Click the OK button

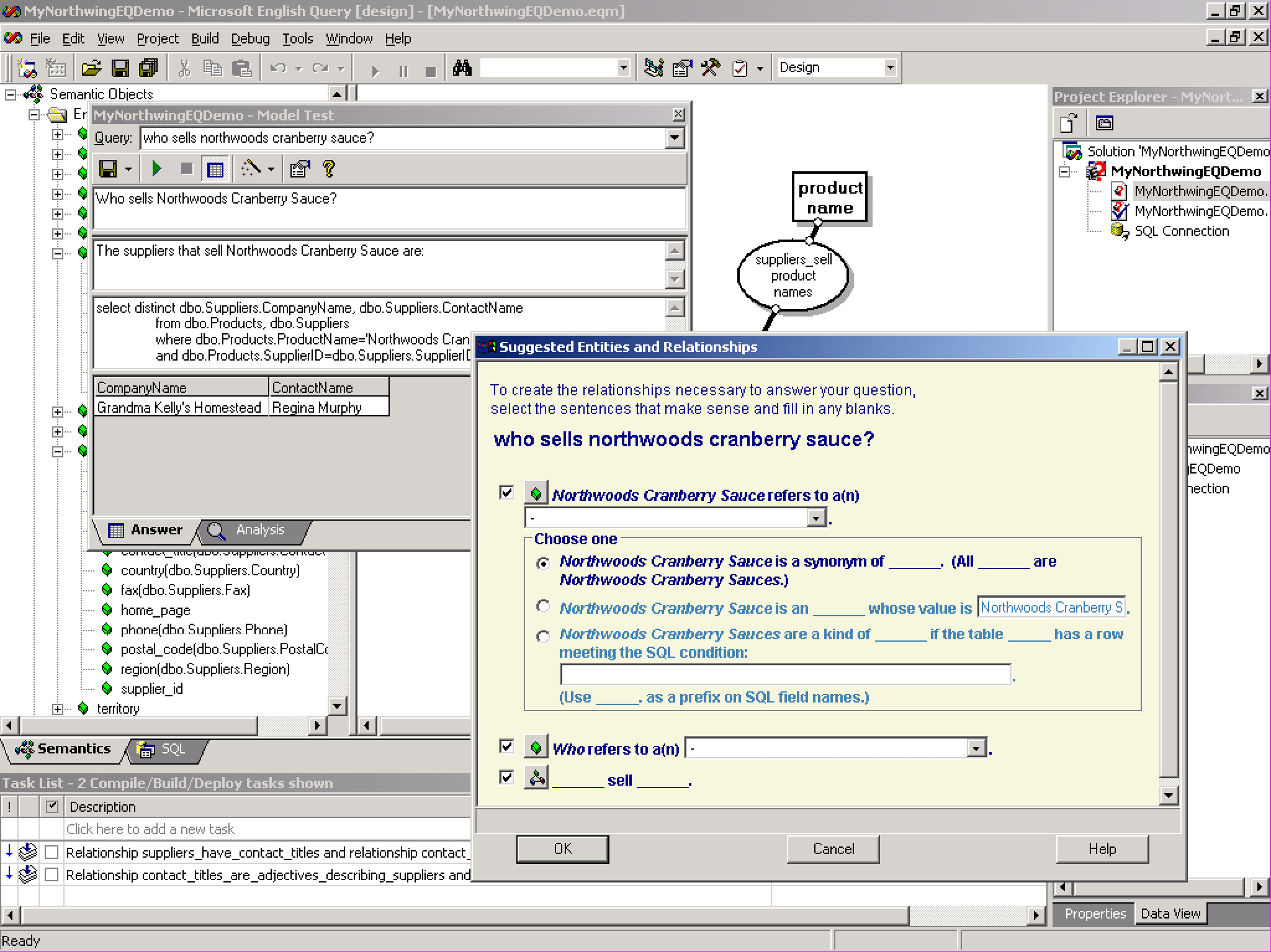[562, 848]
